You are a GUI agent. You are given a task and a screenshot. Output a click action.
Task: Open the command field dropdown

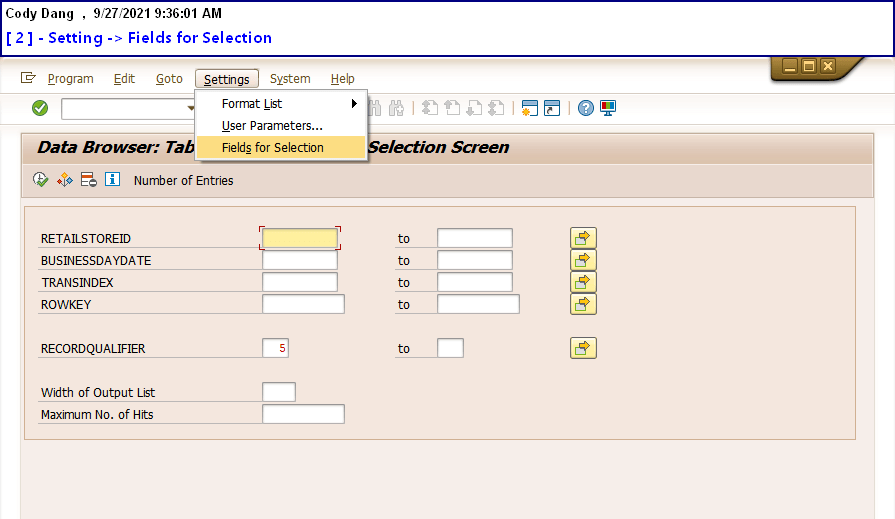point(190,108)
